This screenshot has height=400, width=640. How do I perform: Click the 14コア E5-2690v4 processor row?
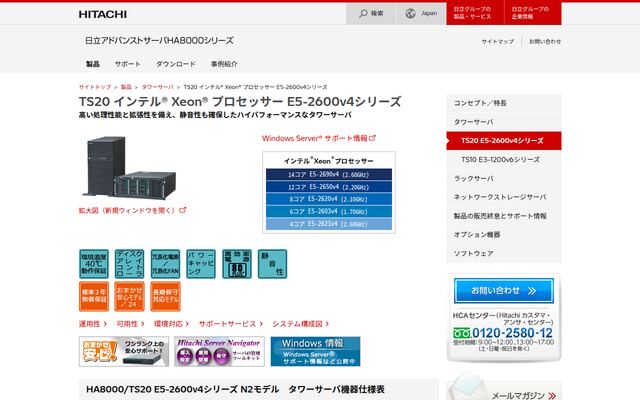[329, 174]
